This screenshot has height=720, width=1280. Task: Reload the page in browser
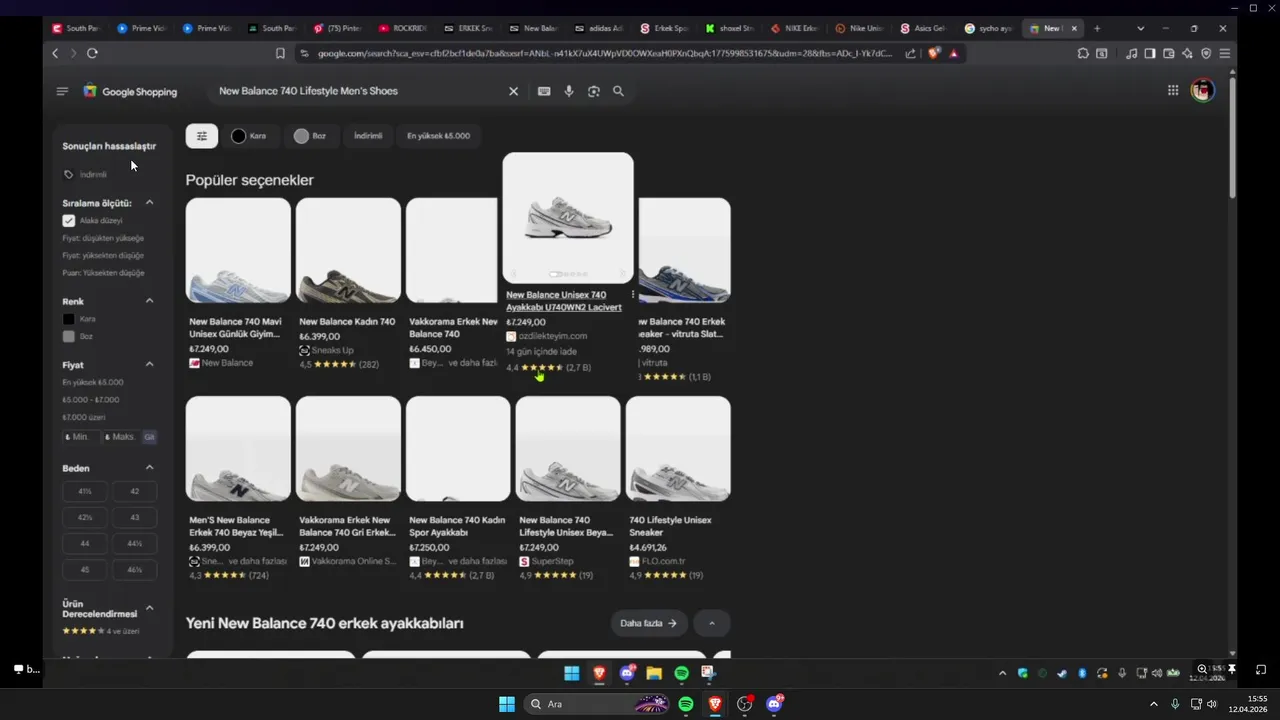point(92,53)
